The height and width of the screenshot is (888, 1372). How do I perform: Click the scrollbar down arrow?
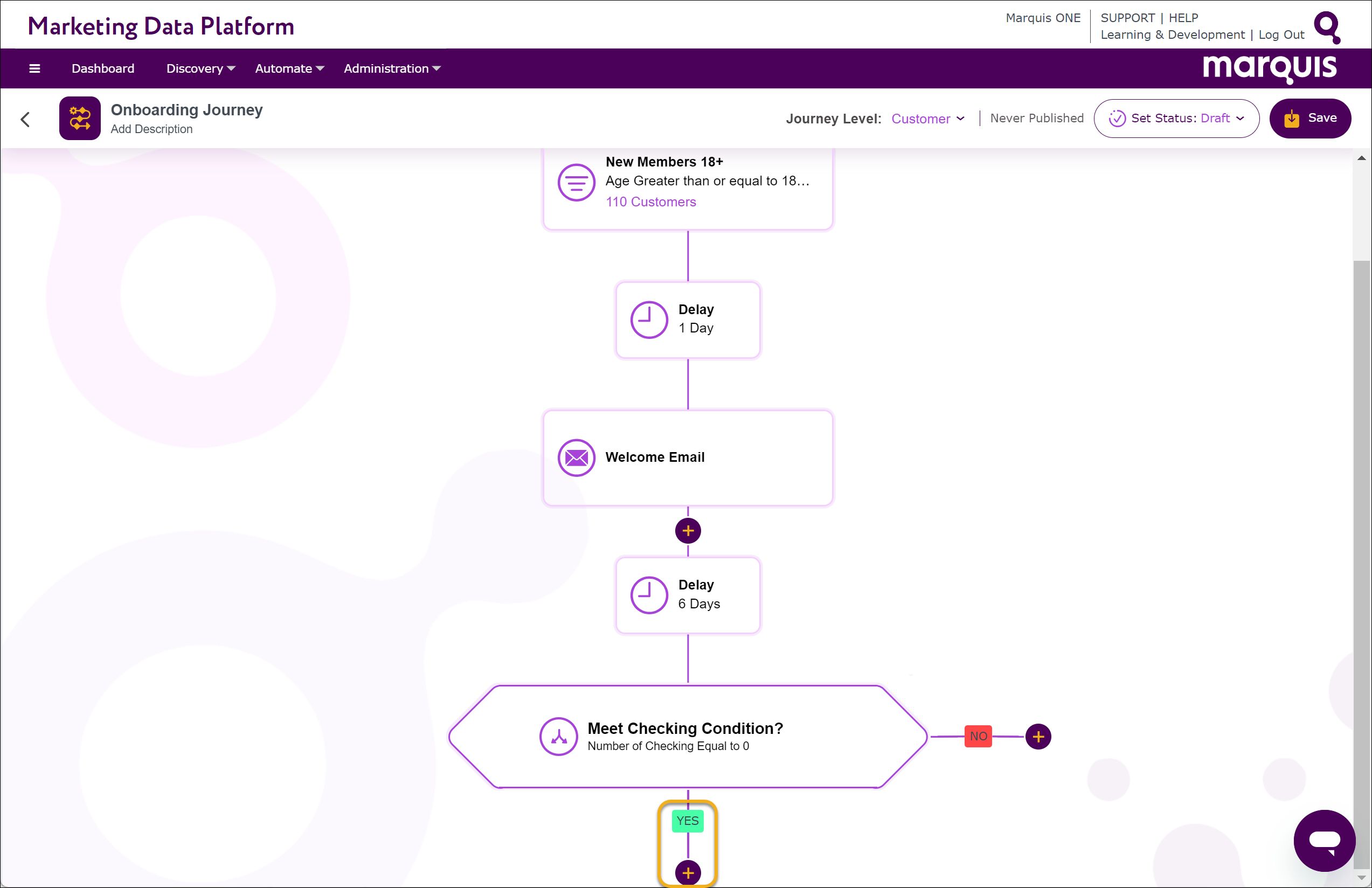coord(1361,877)
